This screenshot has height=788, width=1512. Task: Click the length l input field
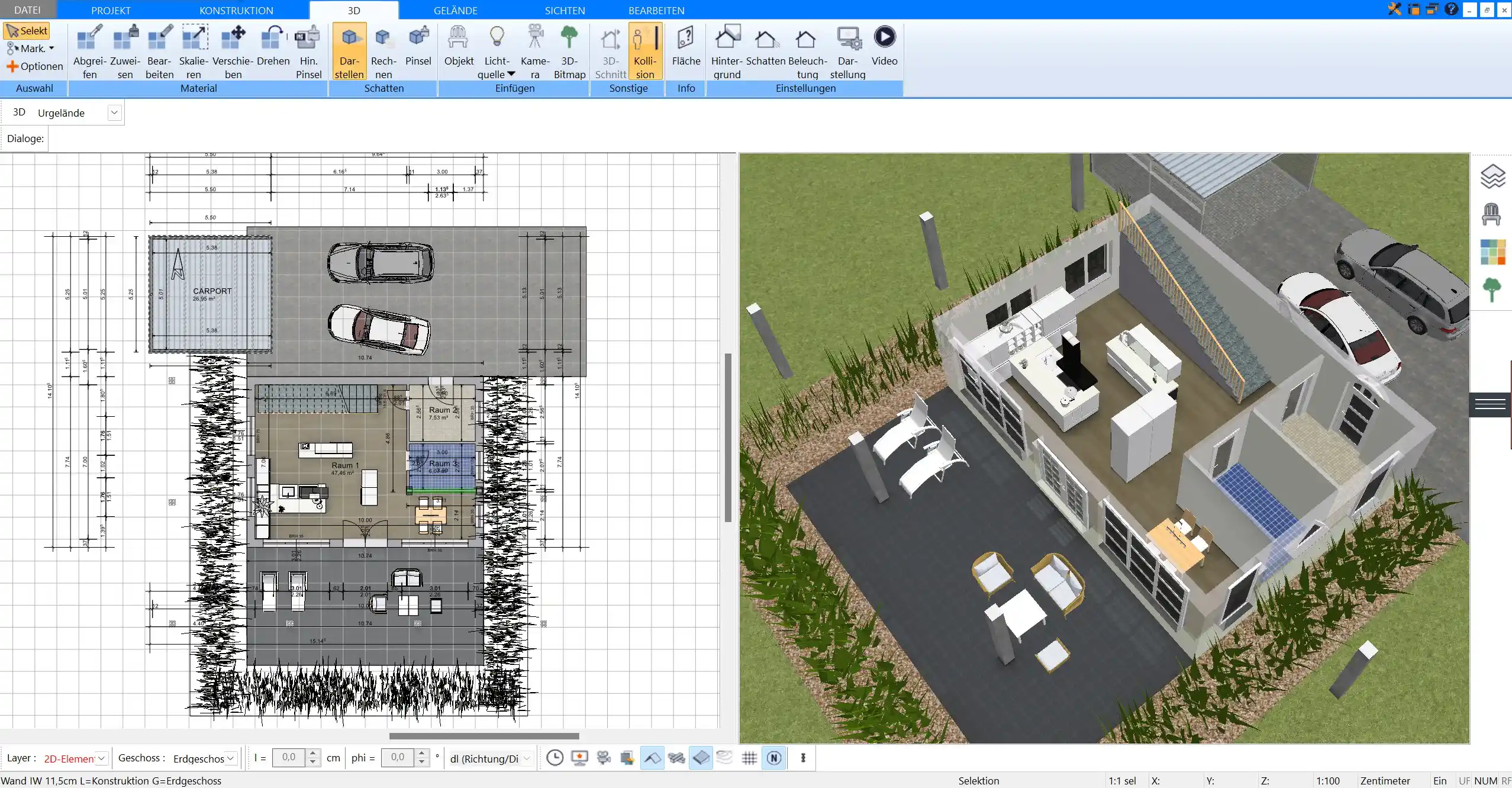pos(289,757)
